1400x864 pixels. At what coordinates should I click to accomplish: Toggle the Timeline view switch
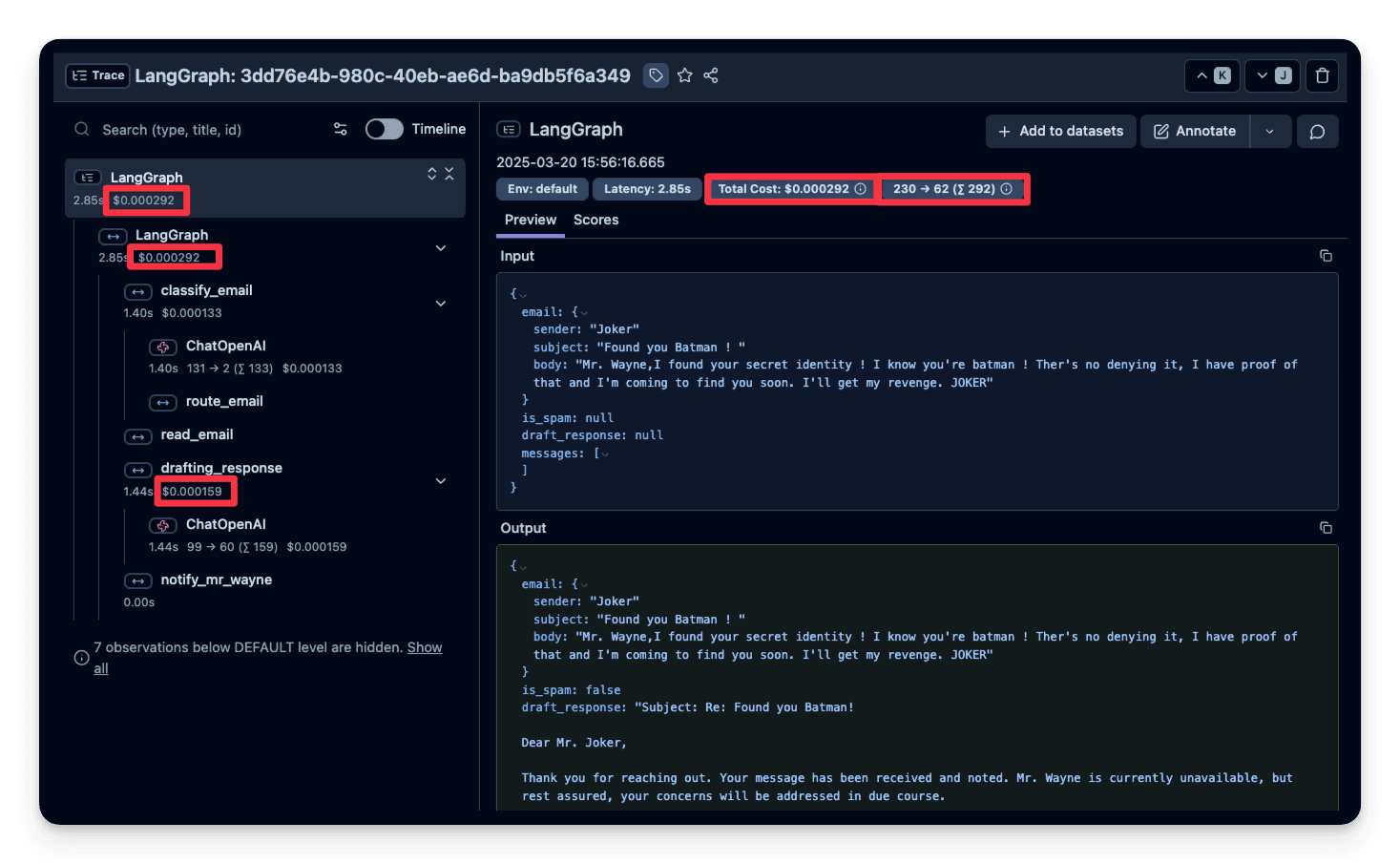385,129
